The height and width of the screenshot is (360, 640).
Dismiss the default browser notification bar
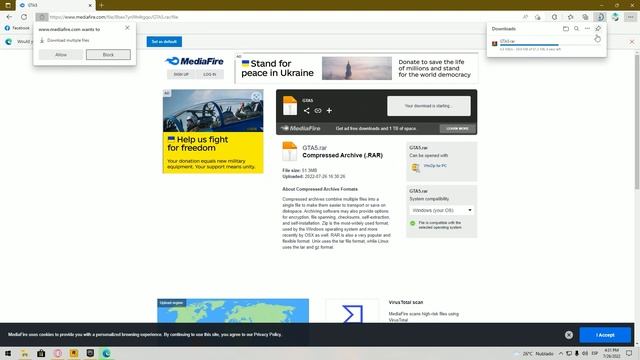[x=632, y=42]
